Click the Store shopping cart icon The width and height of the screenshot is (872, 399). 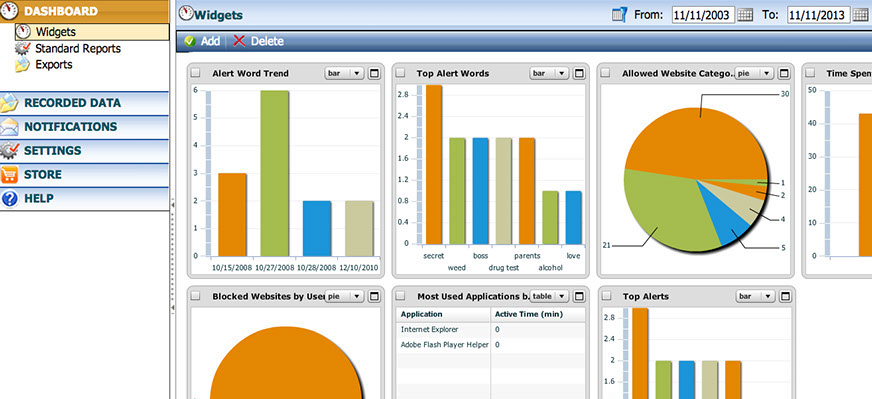pos(9,175)
